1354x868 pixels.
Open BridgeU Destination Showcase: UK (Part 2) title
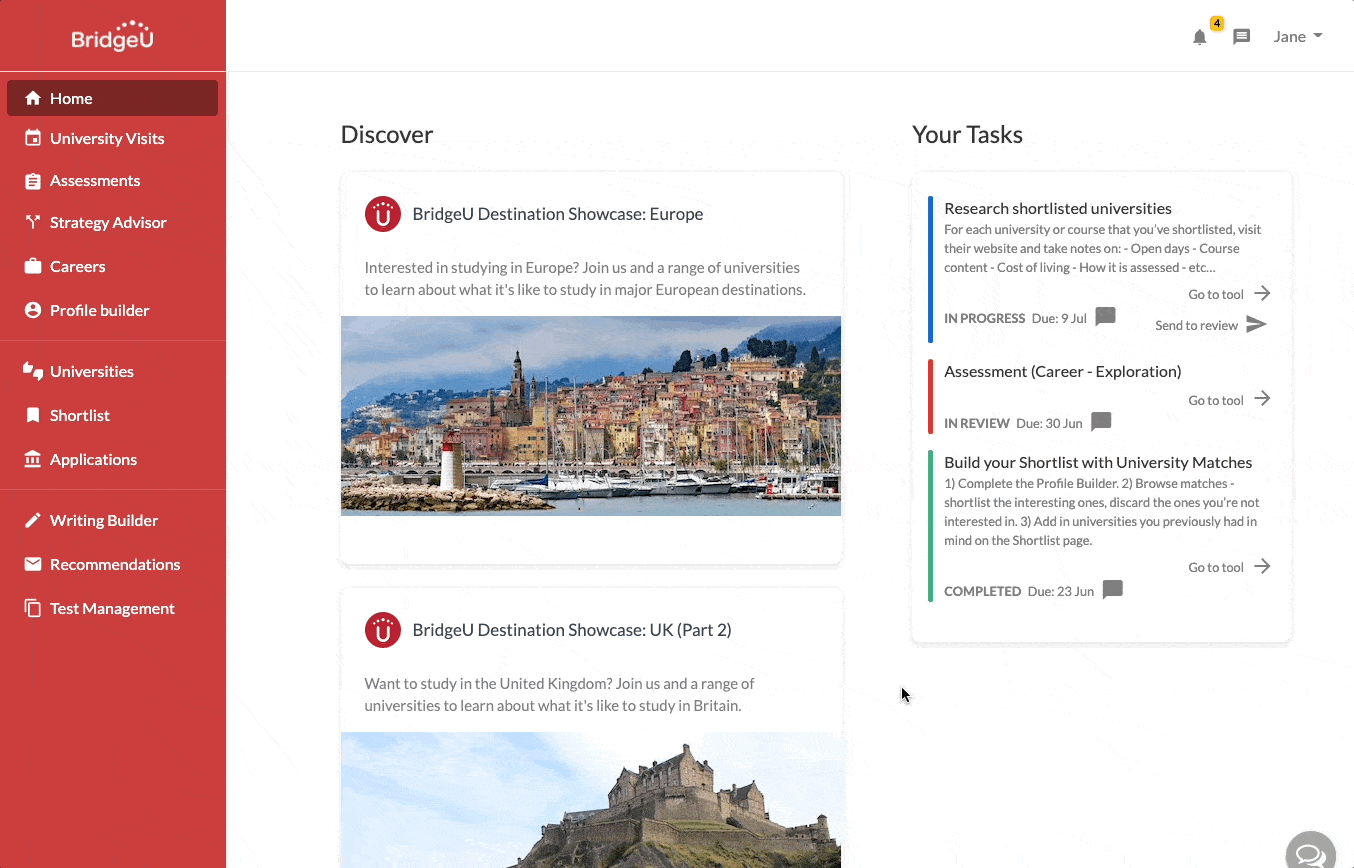572,630
